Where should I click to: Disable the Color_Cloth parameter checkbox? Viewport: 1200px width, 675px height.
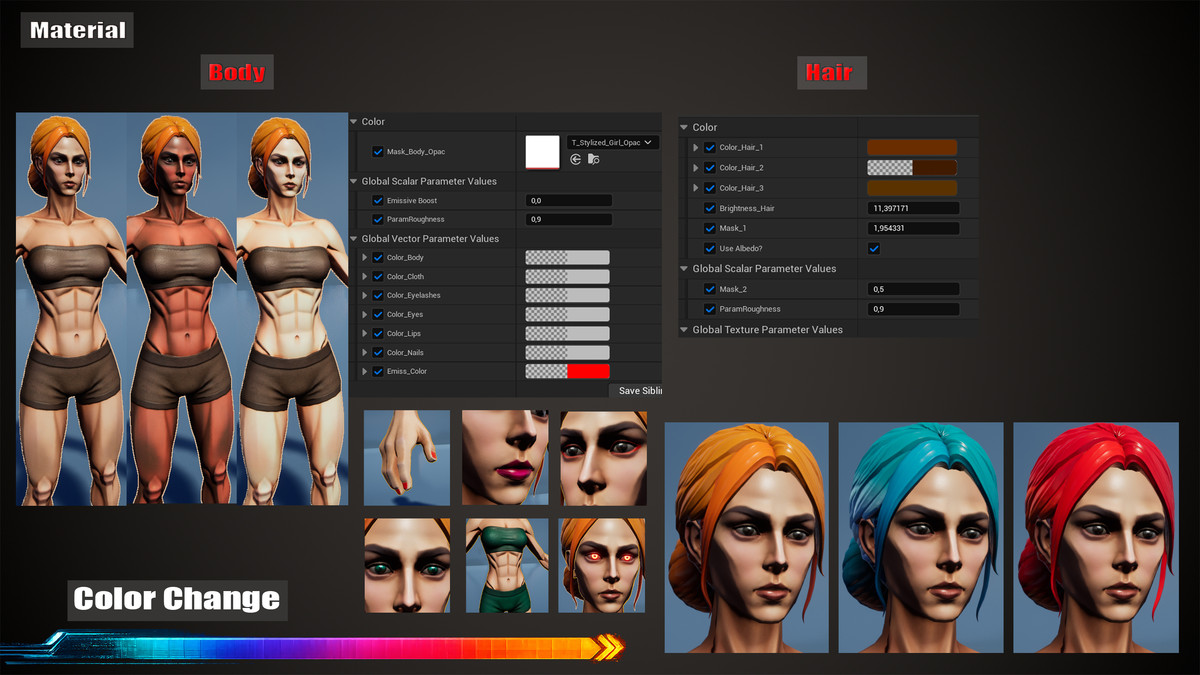coord(378,277)
